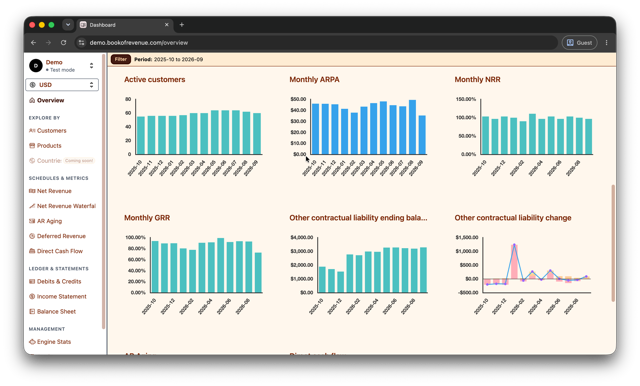Open the Balance Sheet
Screen dimensions: 640x386
point(56,312)
